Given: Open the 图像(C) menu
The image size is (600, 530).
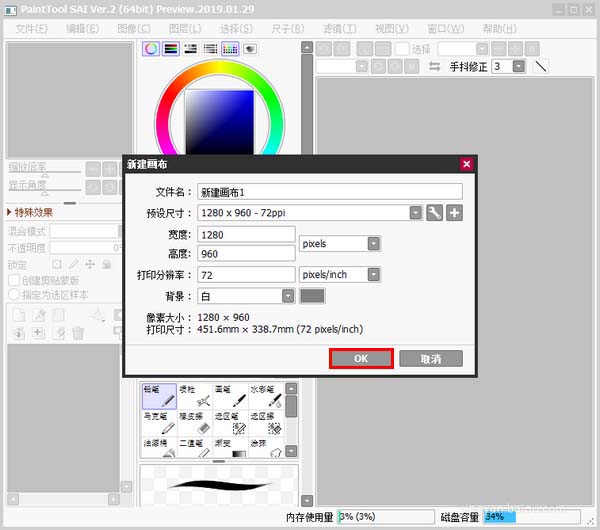Looking at the screenshot, I should pyautogui.click(x=134, y=29).
